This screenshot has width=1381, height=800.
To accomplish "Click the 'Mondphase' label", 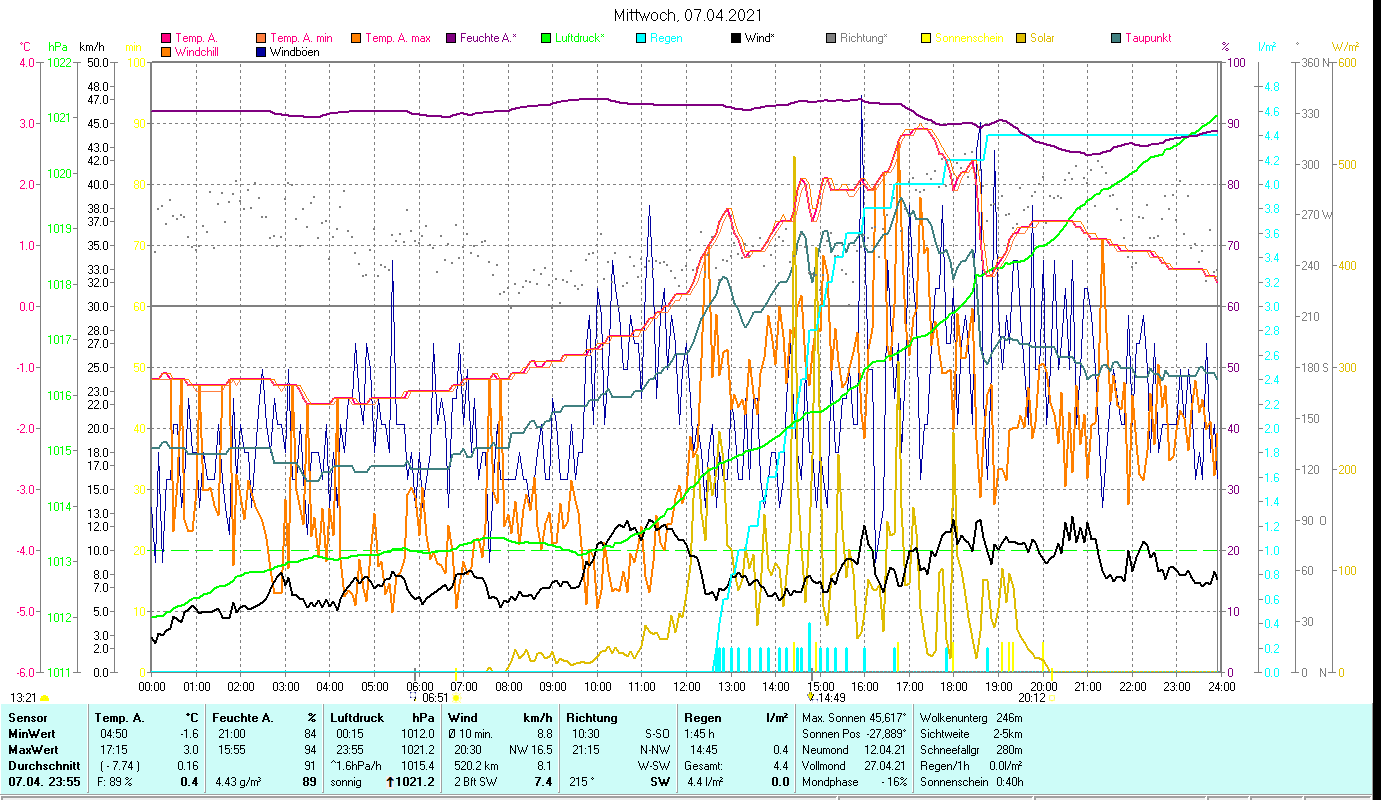I will (830, 782).
